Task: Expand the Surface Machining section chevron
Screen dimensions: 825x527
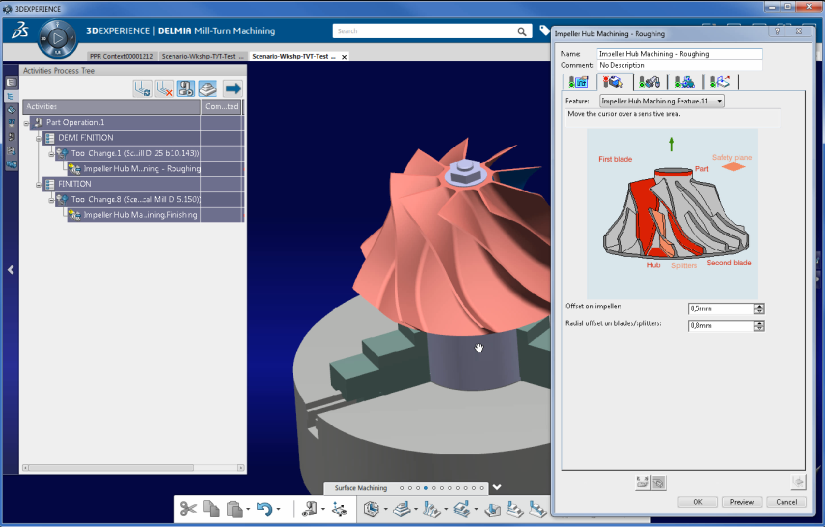Action: pos(497,487)
